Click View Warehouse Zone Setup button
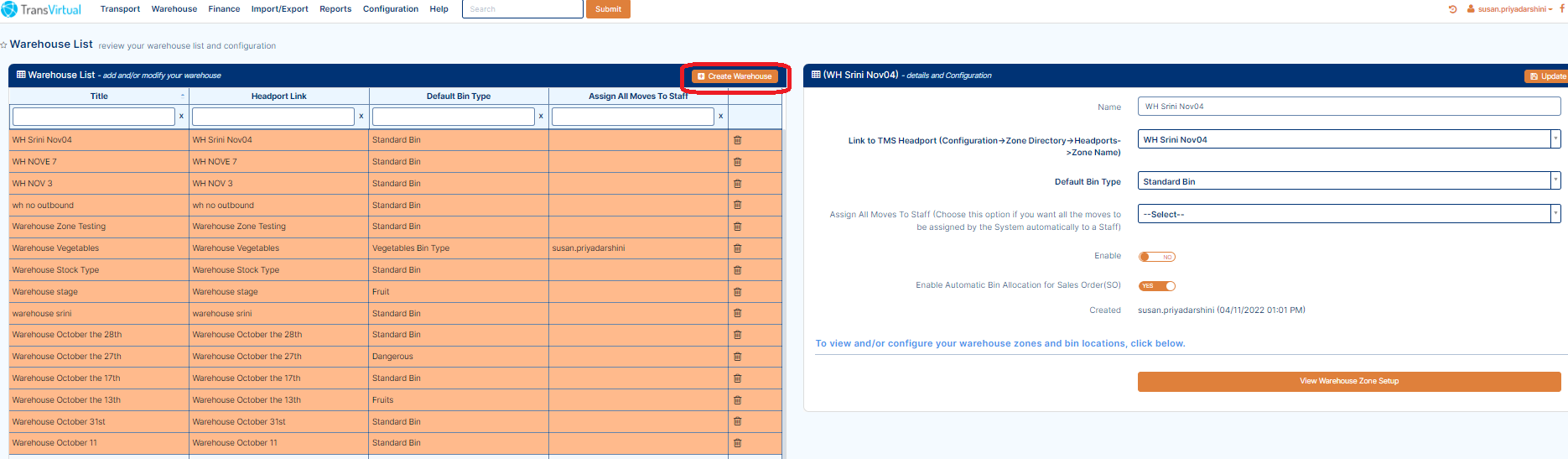 click(x=1349, y=382)
